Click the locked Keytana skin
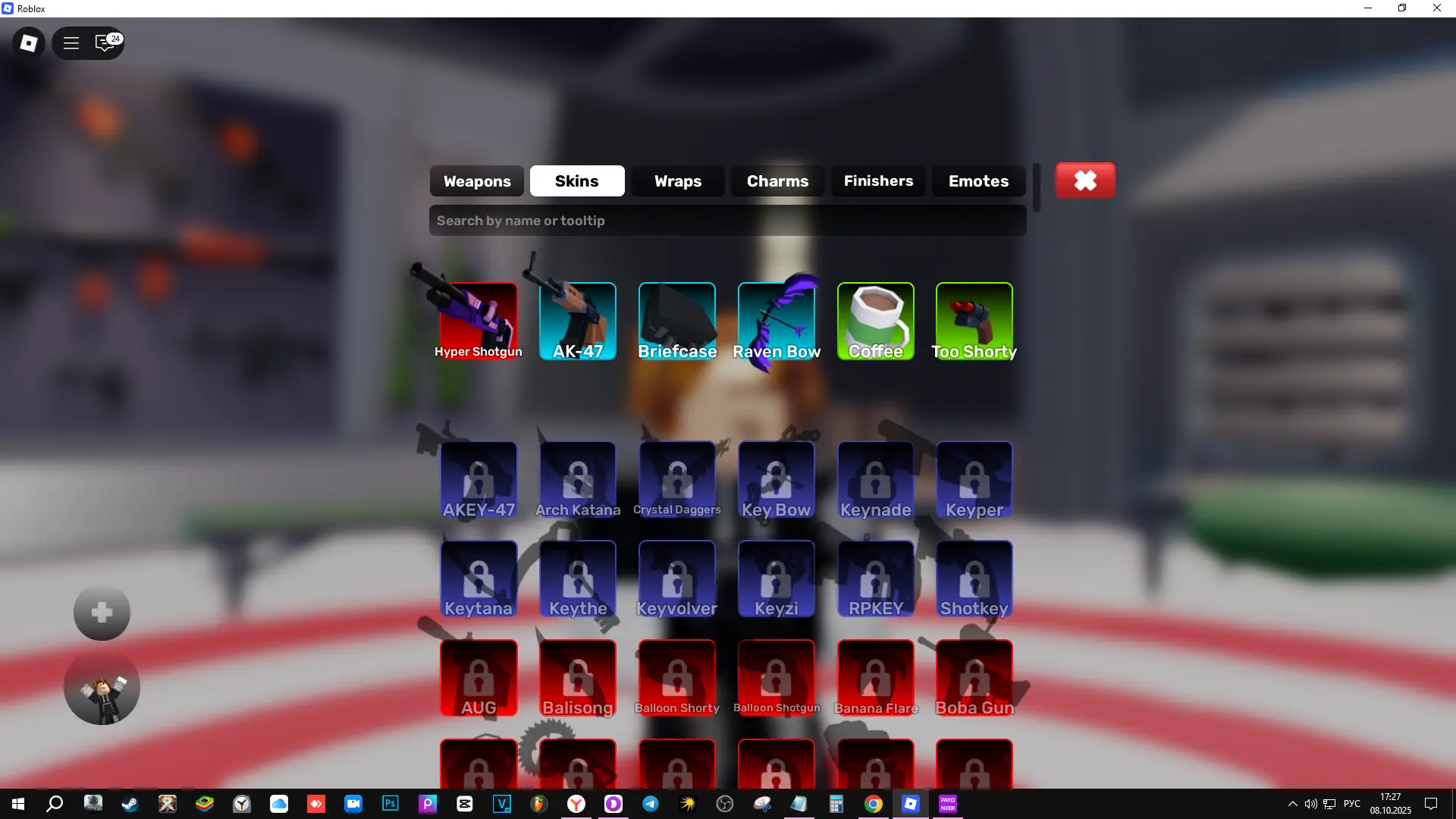 pos(479,579)
